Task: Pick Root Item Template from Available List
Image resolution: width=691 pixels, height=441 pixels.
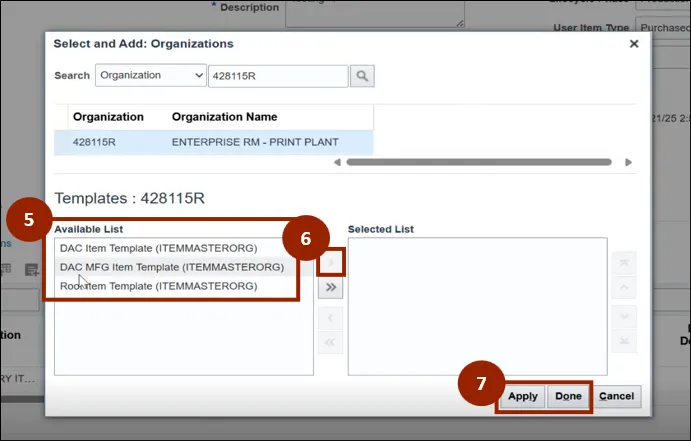Action: click(158, 286)
